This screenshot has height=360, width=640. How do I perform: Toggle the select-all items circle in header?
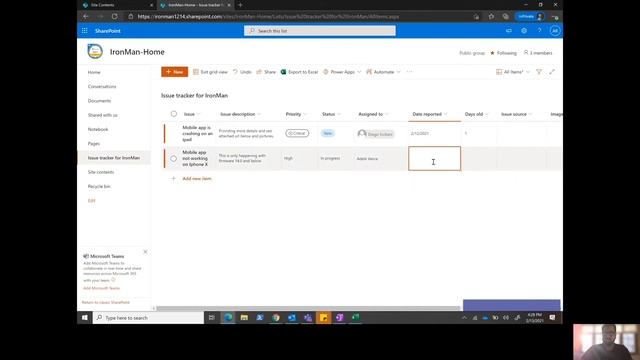tap(174, 114)
